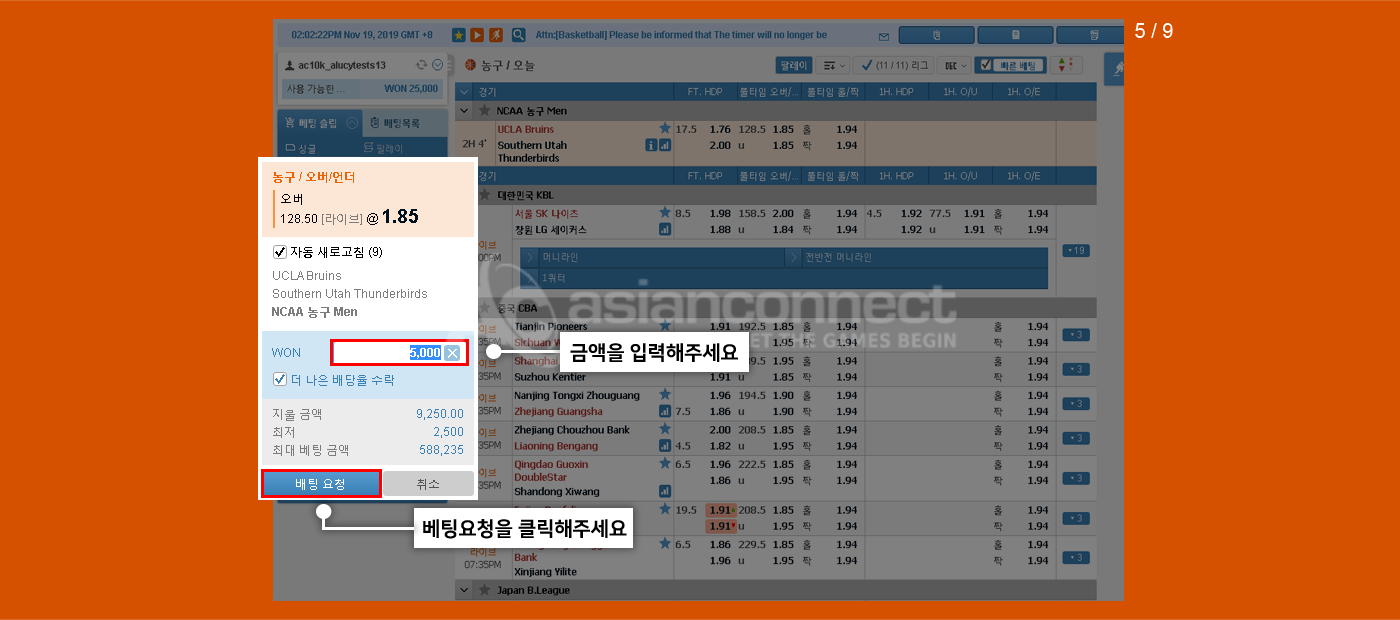Click the Liaoning Bengang team name
1400x620 pixels.
click(x=556, y=446)
